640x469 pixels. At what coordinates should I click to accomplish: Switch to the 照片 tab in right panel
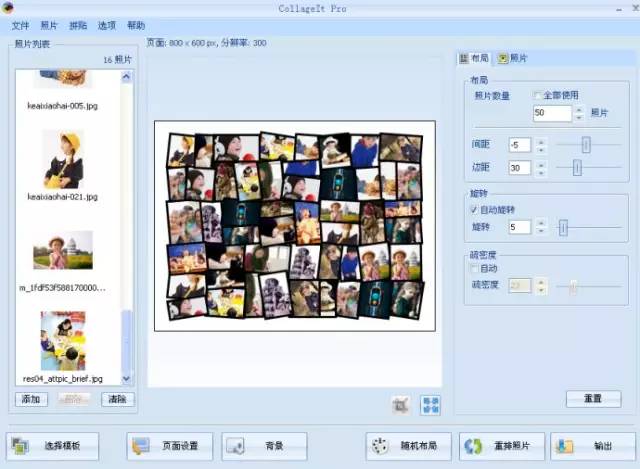tap(513, 58)
